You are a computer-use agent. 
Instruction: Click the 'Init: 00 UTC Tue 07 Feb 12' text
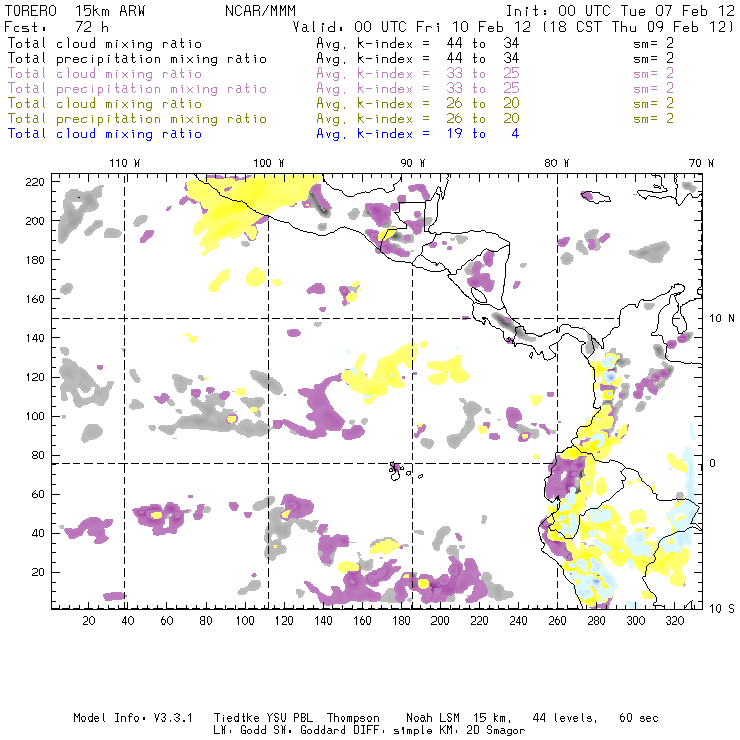(x=620, y=11)
